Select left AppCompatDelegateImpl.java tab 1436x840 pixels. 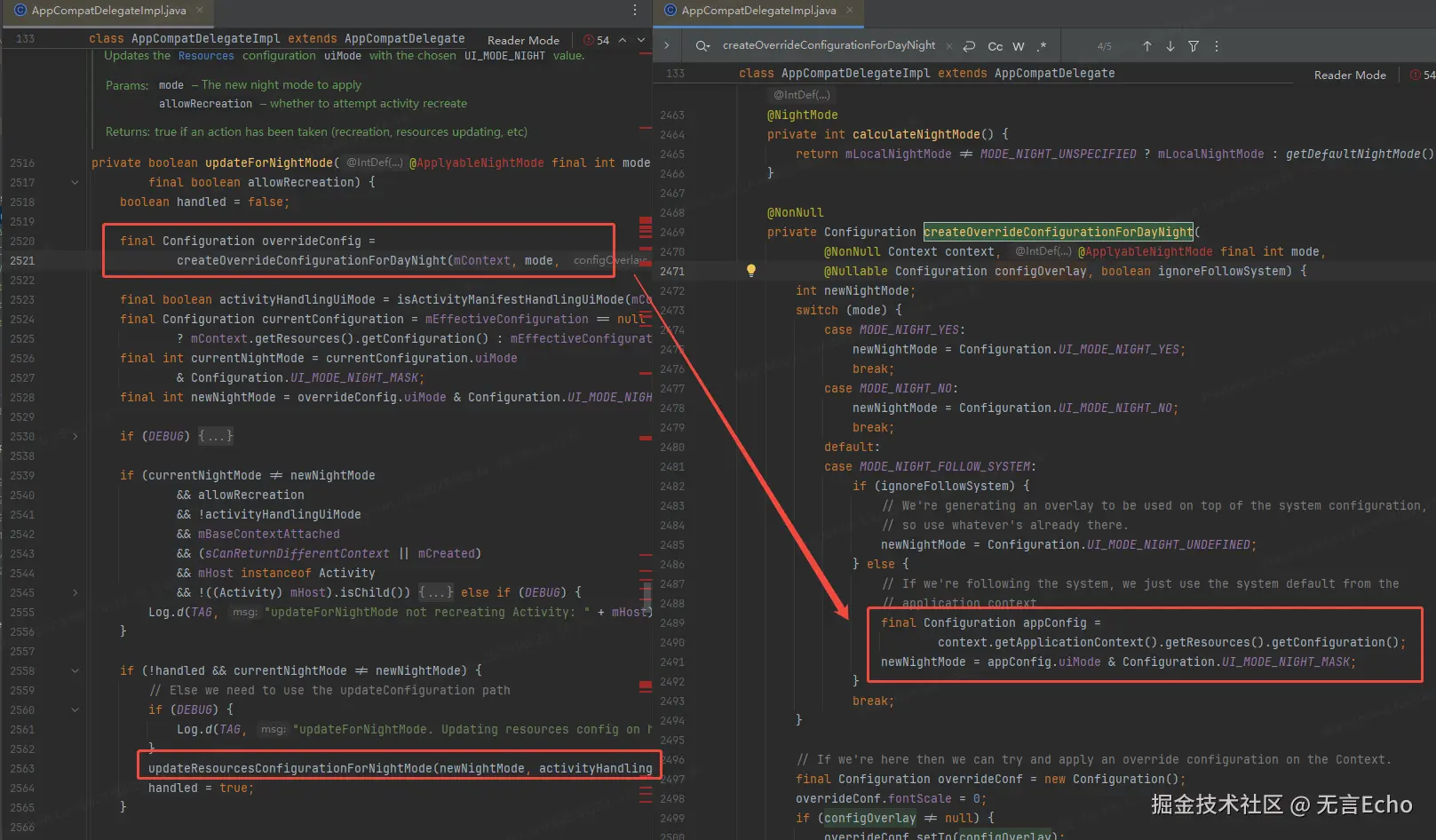(x=108, y=11)
